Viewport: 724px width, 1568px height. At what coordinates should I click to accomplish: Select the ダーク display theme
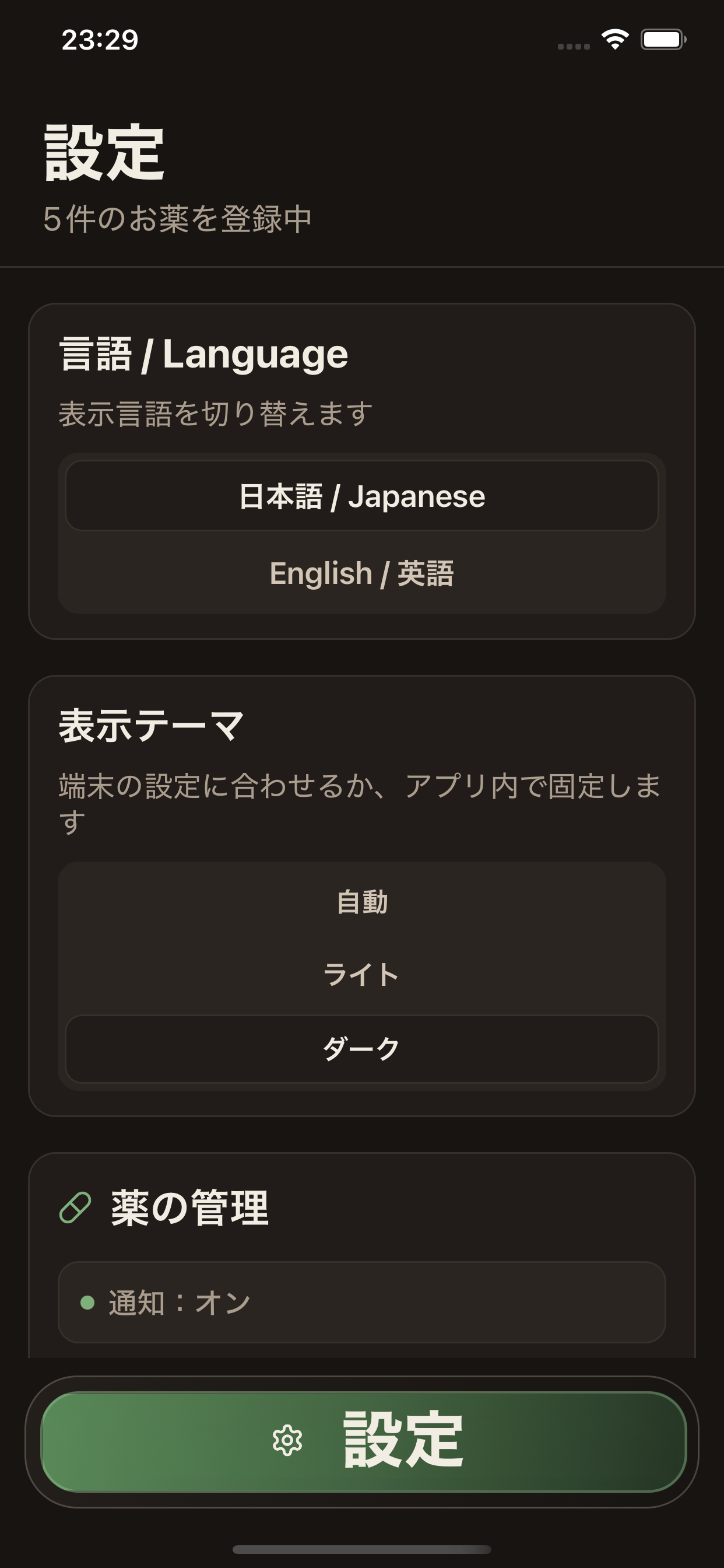362,1046
